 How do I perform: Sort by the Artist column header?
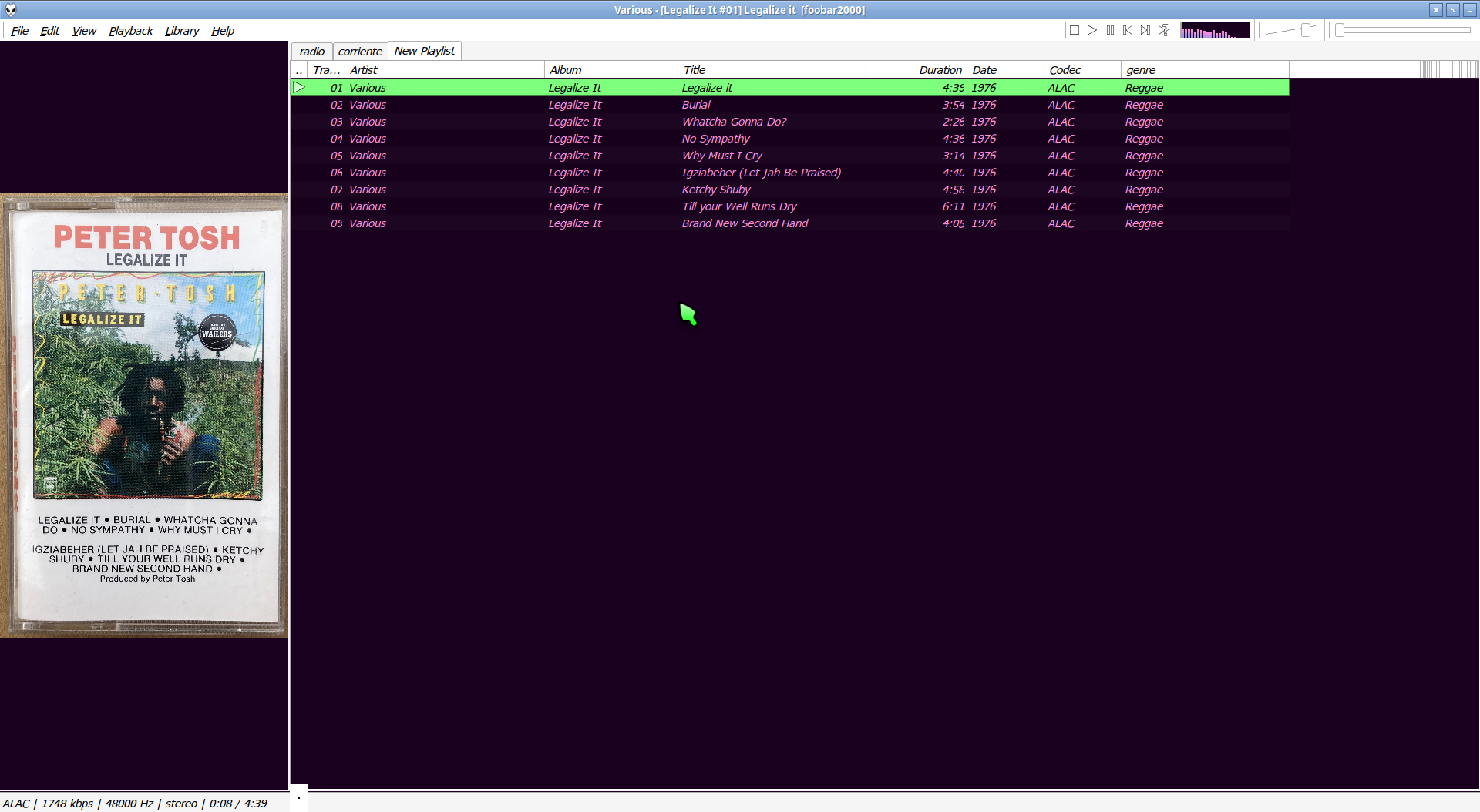444,70
